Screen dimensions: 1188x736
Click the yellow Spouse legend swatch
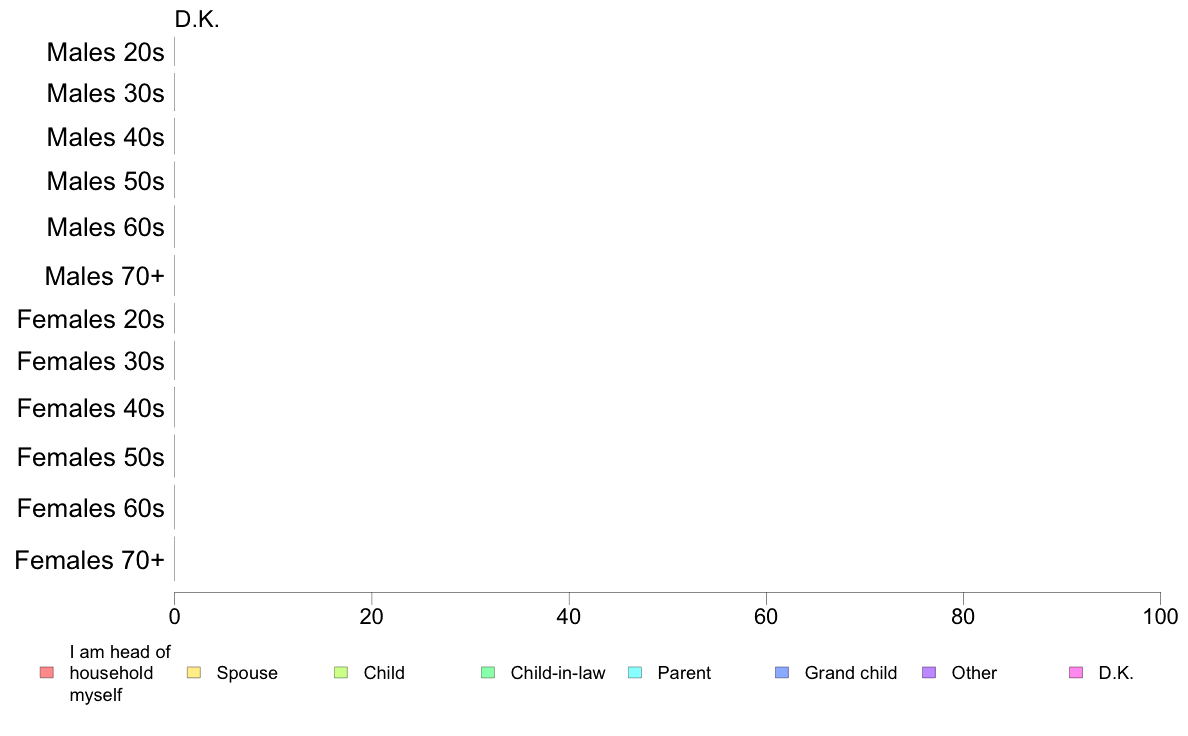click(194, 673)
